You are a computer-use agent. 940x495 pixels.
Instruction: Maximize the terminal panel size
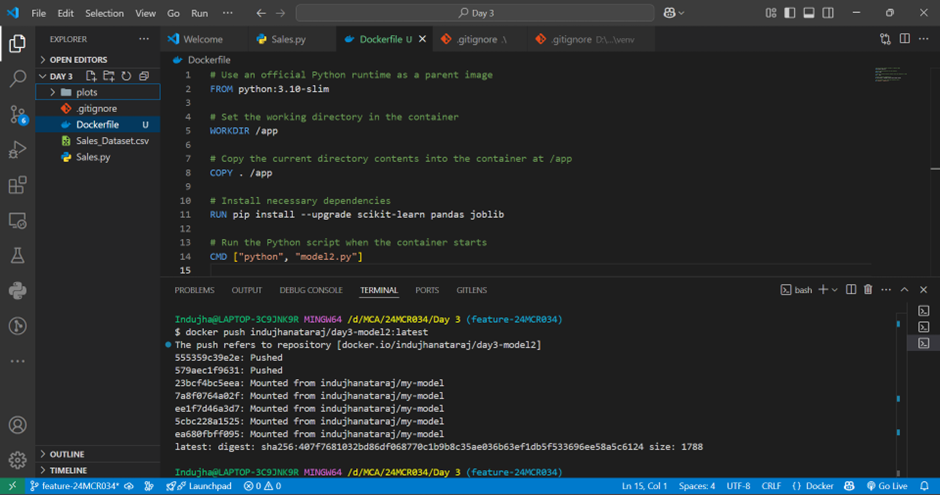pyautogui.click(x=905, y=289)
